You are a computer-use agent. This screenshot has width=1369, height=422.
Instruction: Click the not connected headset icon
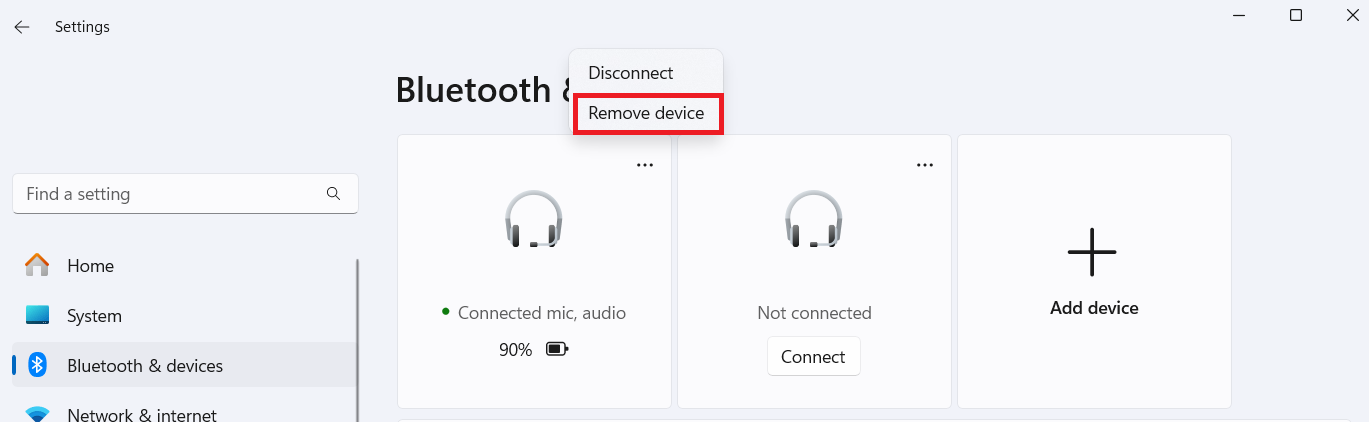coord(813,220)
